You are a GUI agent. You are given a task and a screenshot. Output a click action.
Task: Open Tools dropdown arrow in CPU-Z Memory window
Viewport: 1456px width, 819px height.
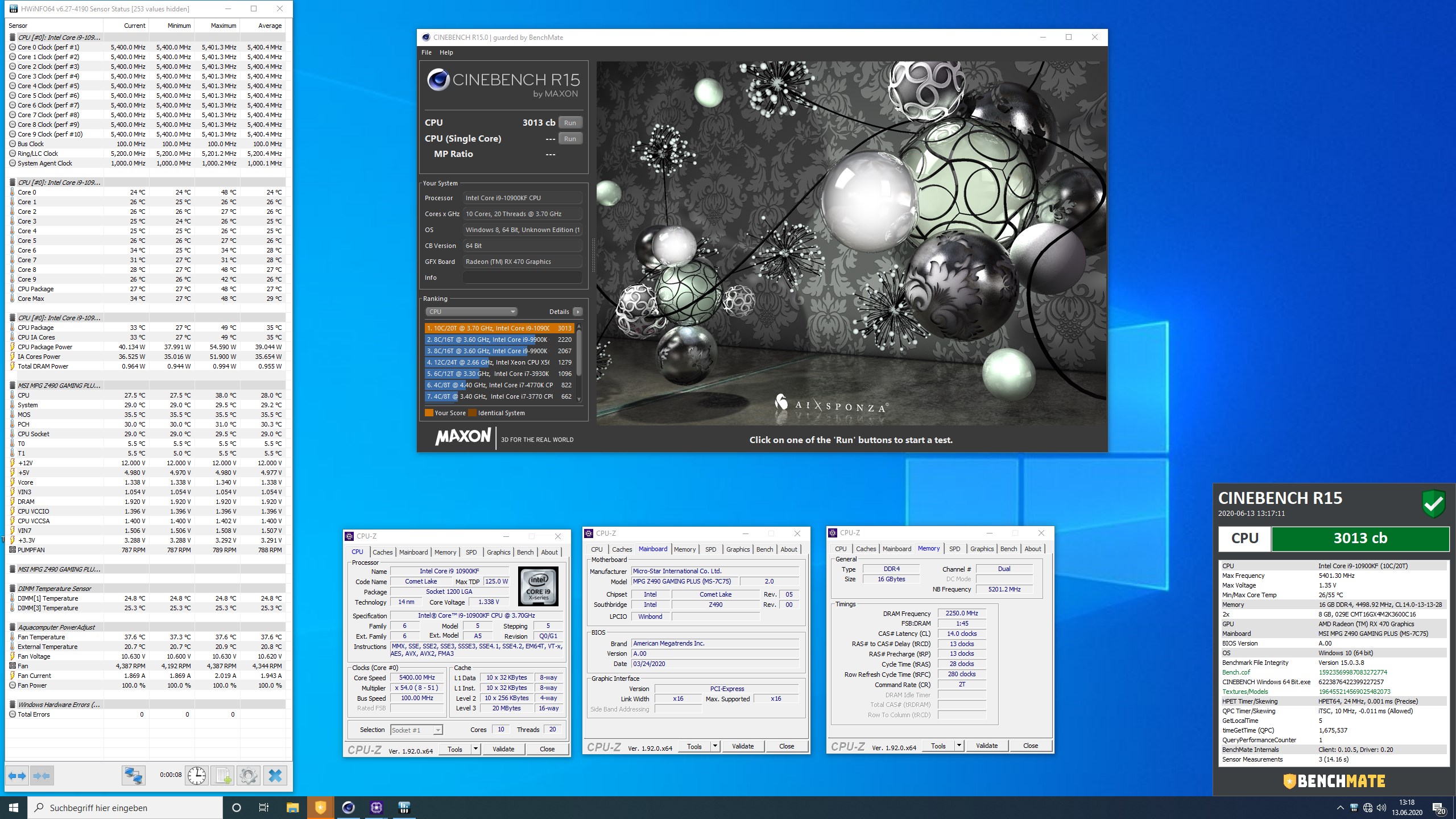[959, 746]
